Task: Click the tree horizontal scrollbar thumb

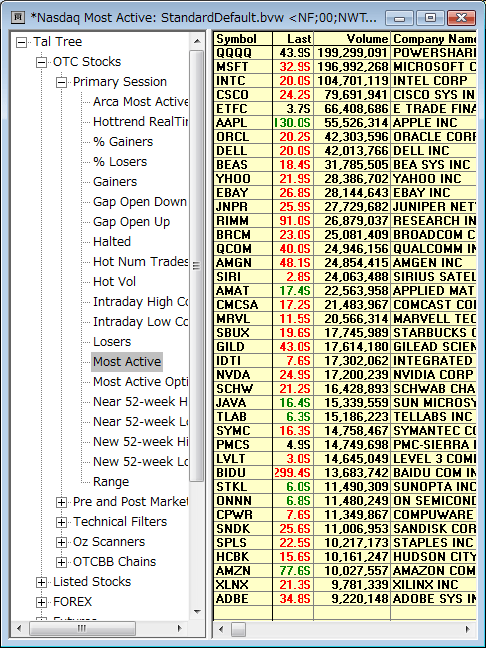Action: 82,629
